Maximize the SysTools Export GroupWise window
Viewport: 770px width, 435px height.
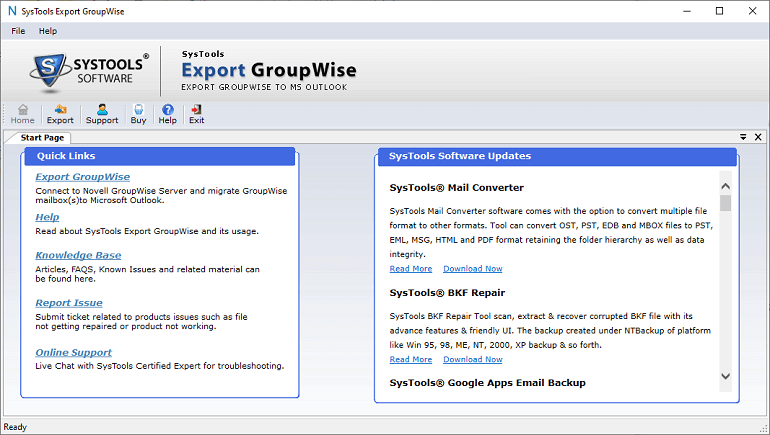click(x=719, y=11)
